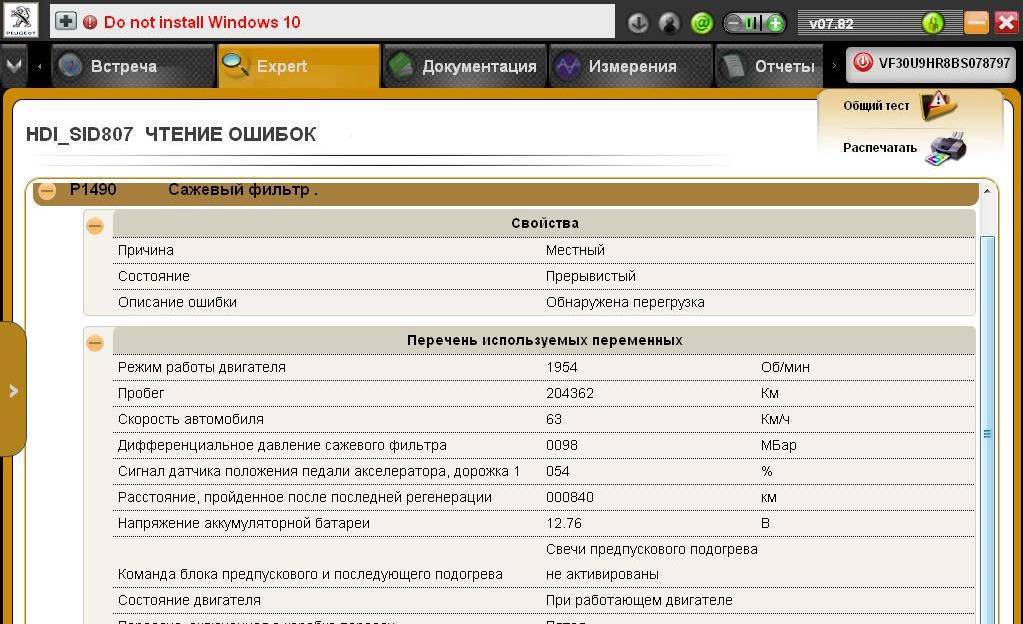Collapse the Перечень используемых переменных section

pyautogui.click(x=95, y=343)
